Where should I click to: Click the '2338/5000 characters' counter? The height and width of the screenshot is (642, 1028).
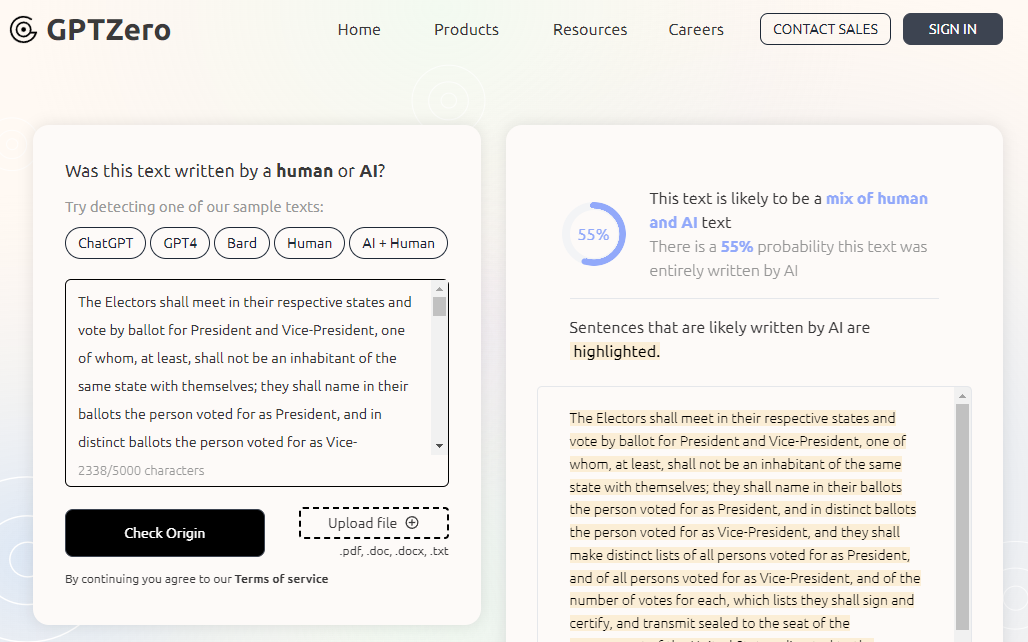pyautogui.click(x=141, y=470)
